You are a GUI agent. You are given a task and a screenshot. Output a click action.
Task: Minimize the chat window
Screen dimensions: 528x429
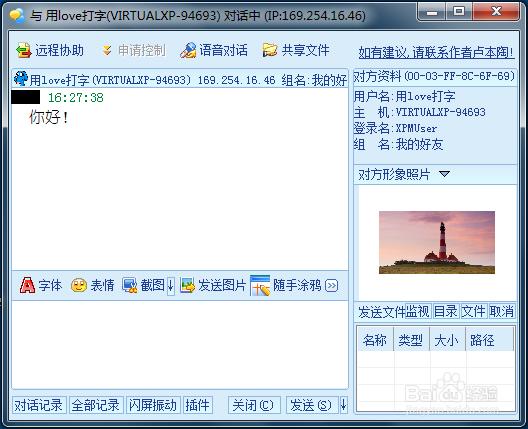point(432,12)
